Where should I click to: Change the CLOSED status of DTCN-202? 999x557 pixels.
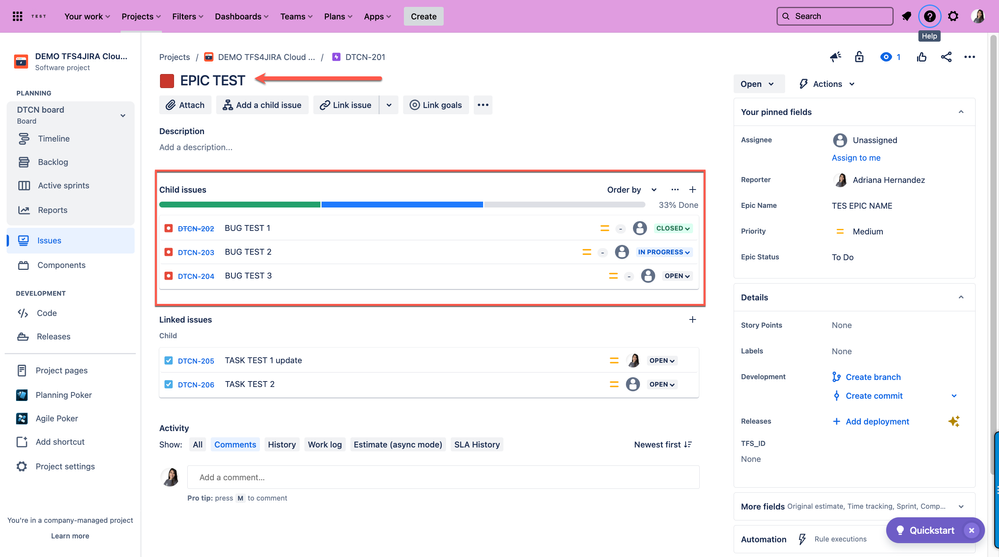click(673, 228)
